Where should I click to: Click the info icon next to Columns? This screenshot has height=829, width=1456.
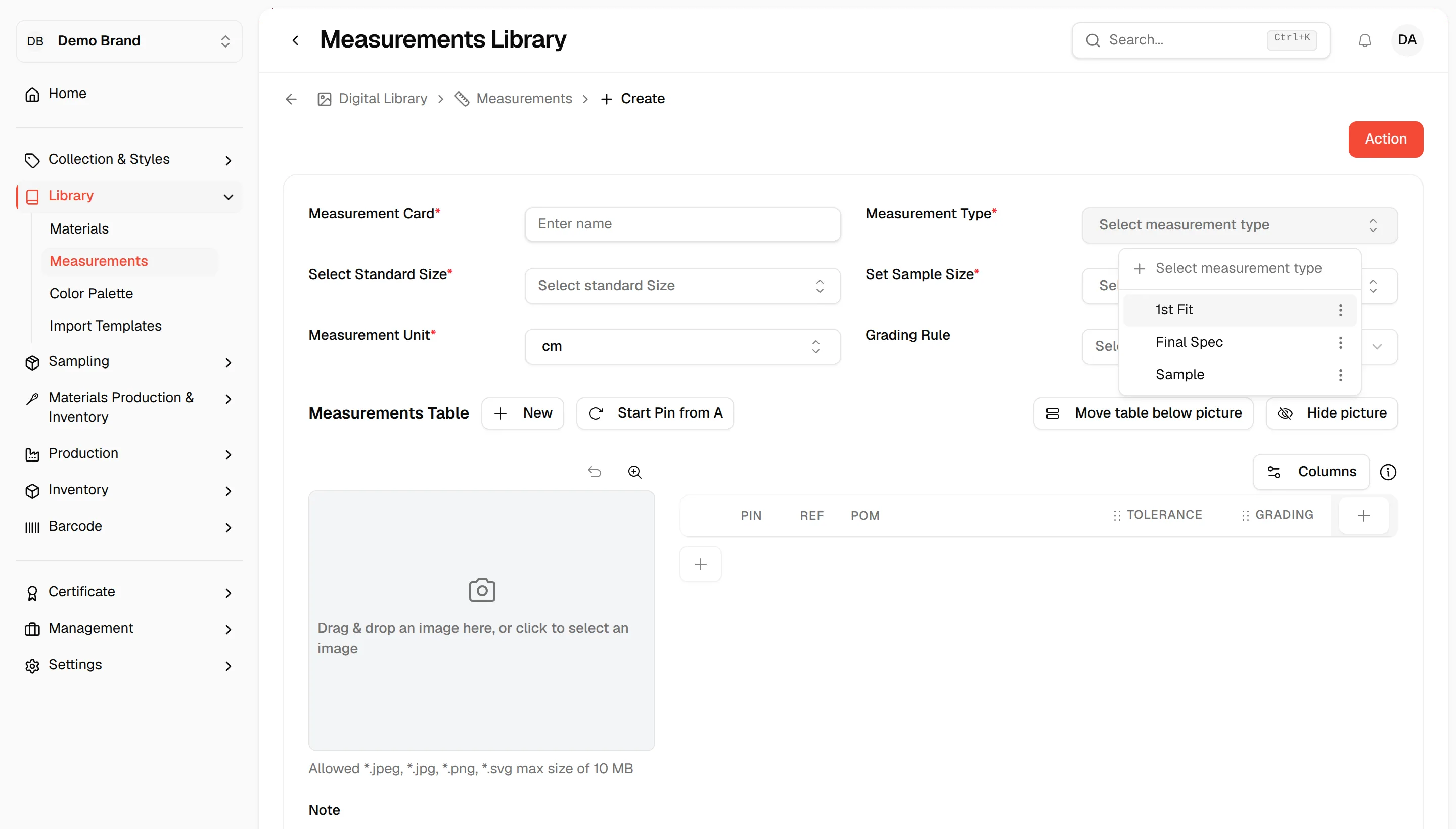click(x=1388, y=472)
